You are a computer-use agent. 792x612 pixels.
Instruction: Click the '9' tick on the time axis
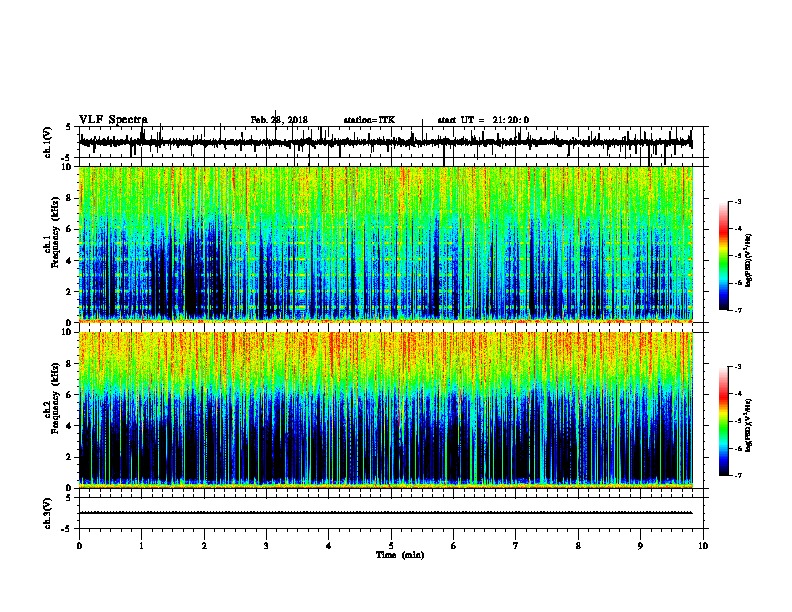click(640, 546)
